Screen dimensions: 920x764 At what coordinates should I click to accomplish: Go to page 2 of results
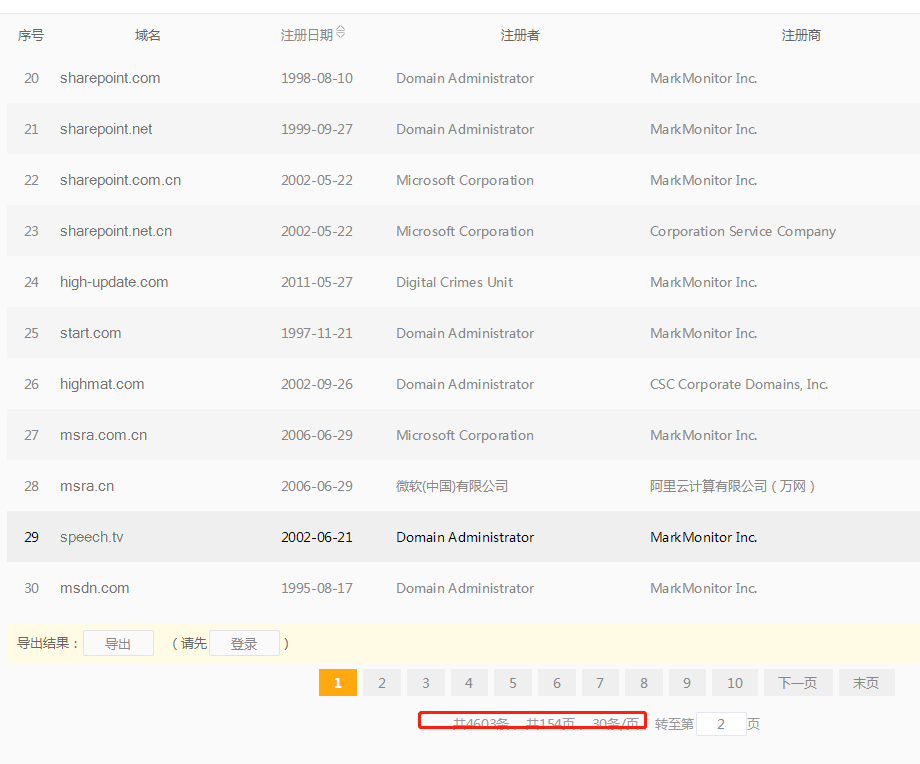[x=381, y=683]
